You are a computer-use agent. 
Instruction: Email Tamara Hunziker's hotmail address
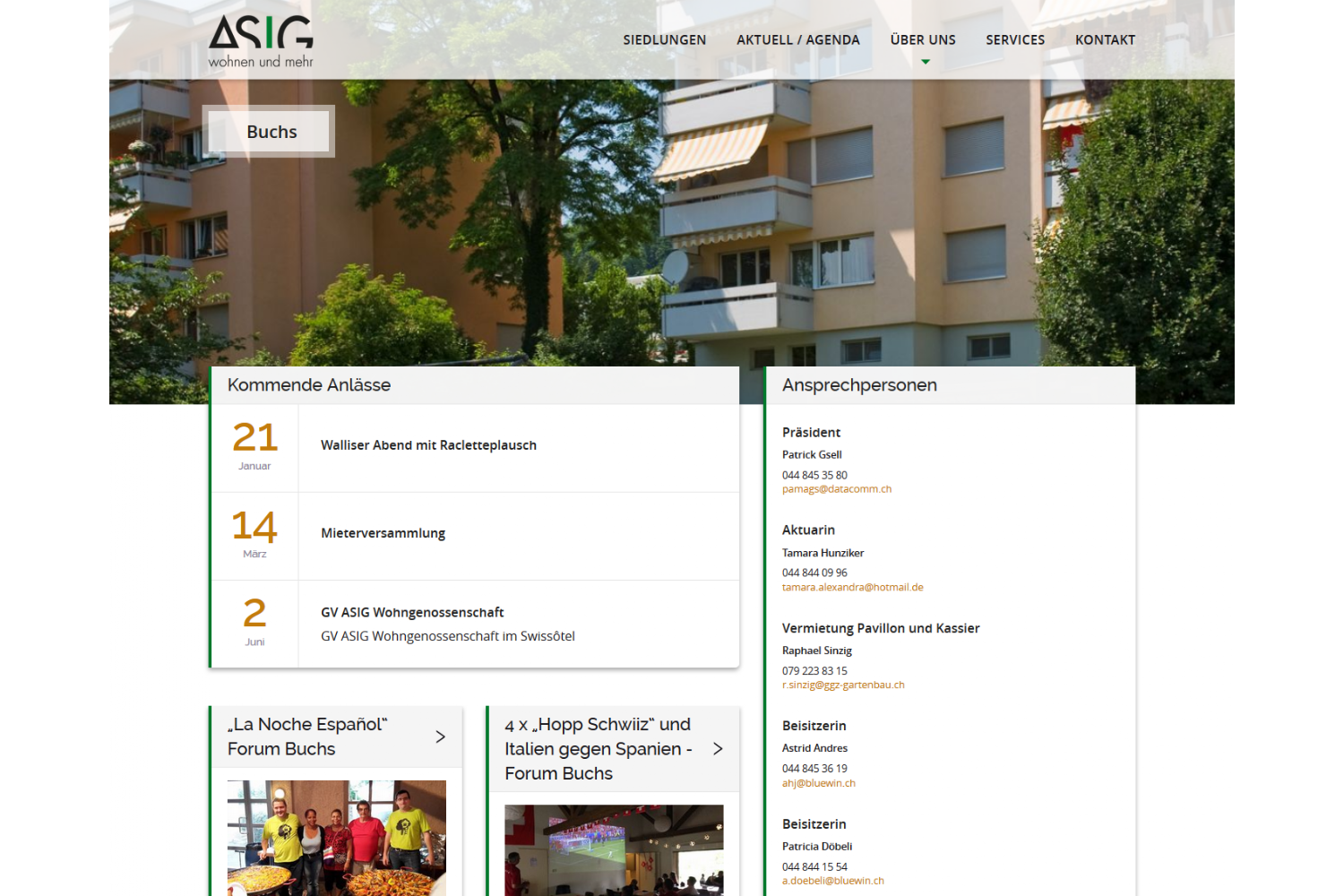point(852,588)
